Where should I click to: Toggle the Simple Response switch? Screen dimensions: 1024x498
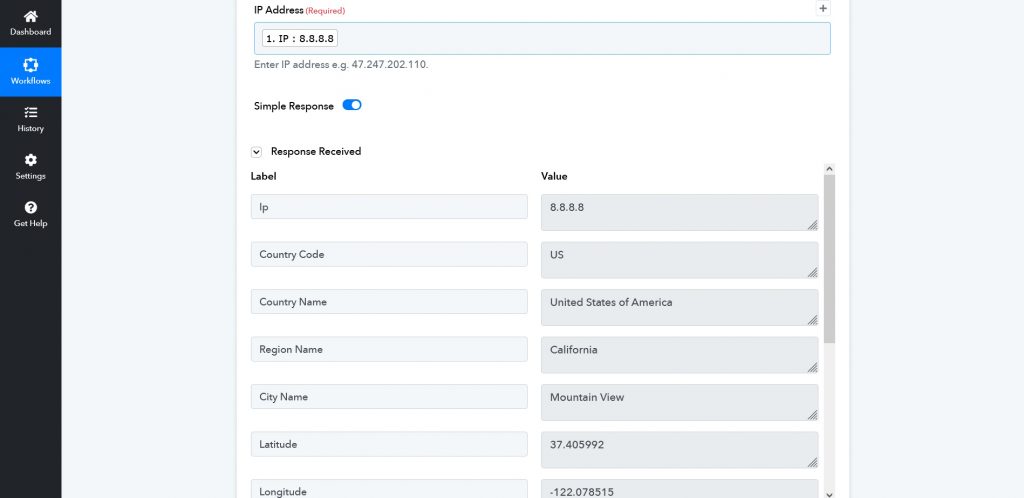[x=352, y=105]
